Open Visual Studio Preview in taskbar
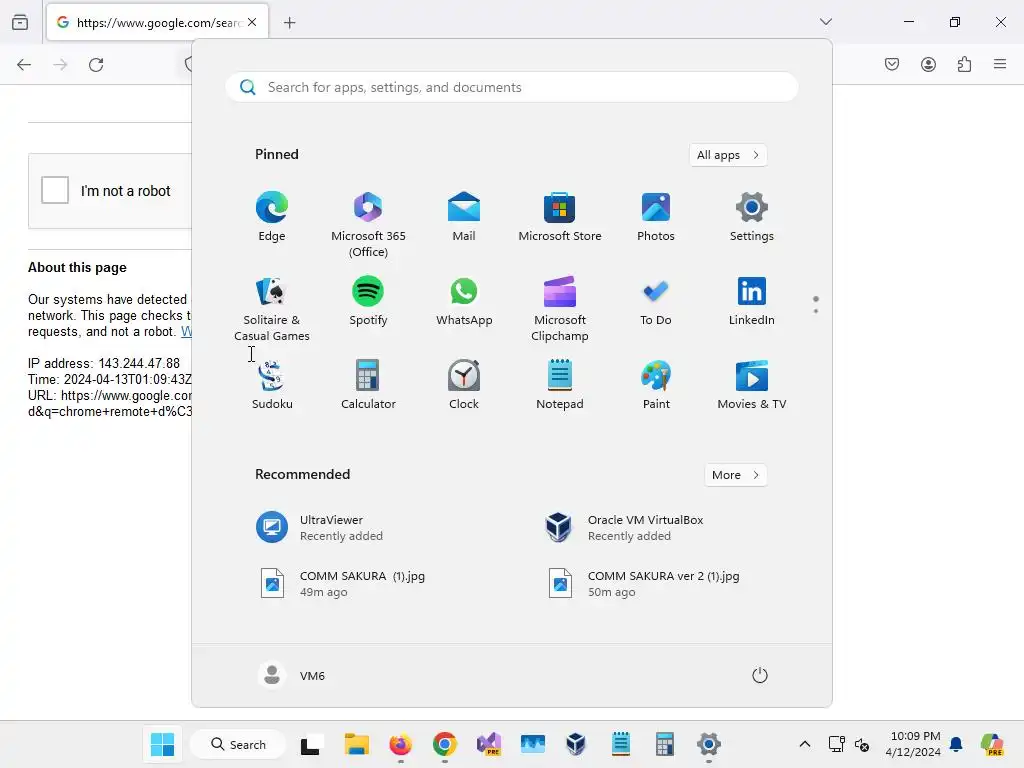 [488, 744]
